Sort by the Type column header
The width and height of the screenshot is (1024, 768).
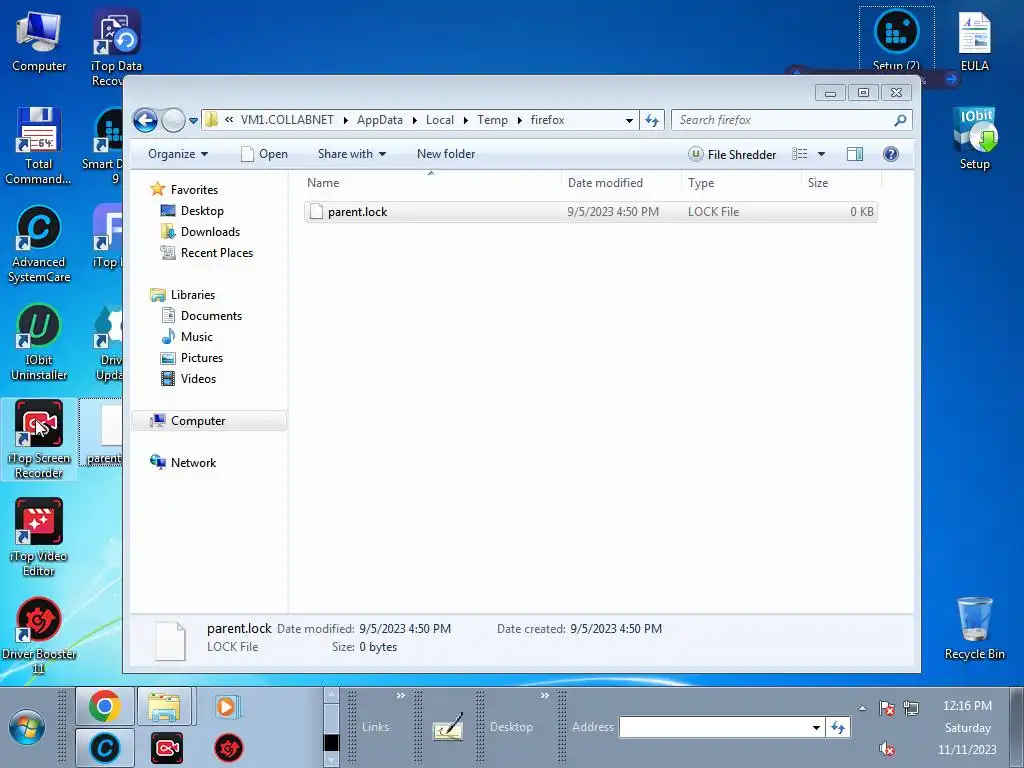pyautogui.click(x=741, y=183)
